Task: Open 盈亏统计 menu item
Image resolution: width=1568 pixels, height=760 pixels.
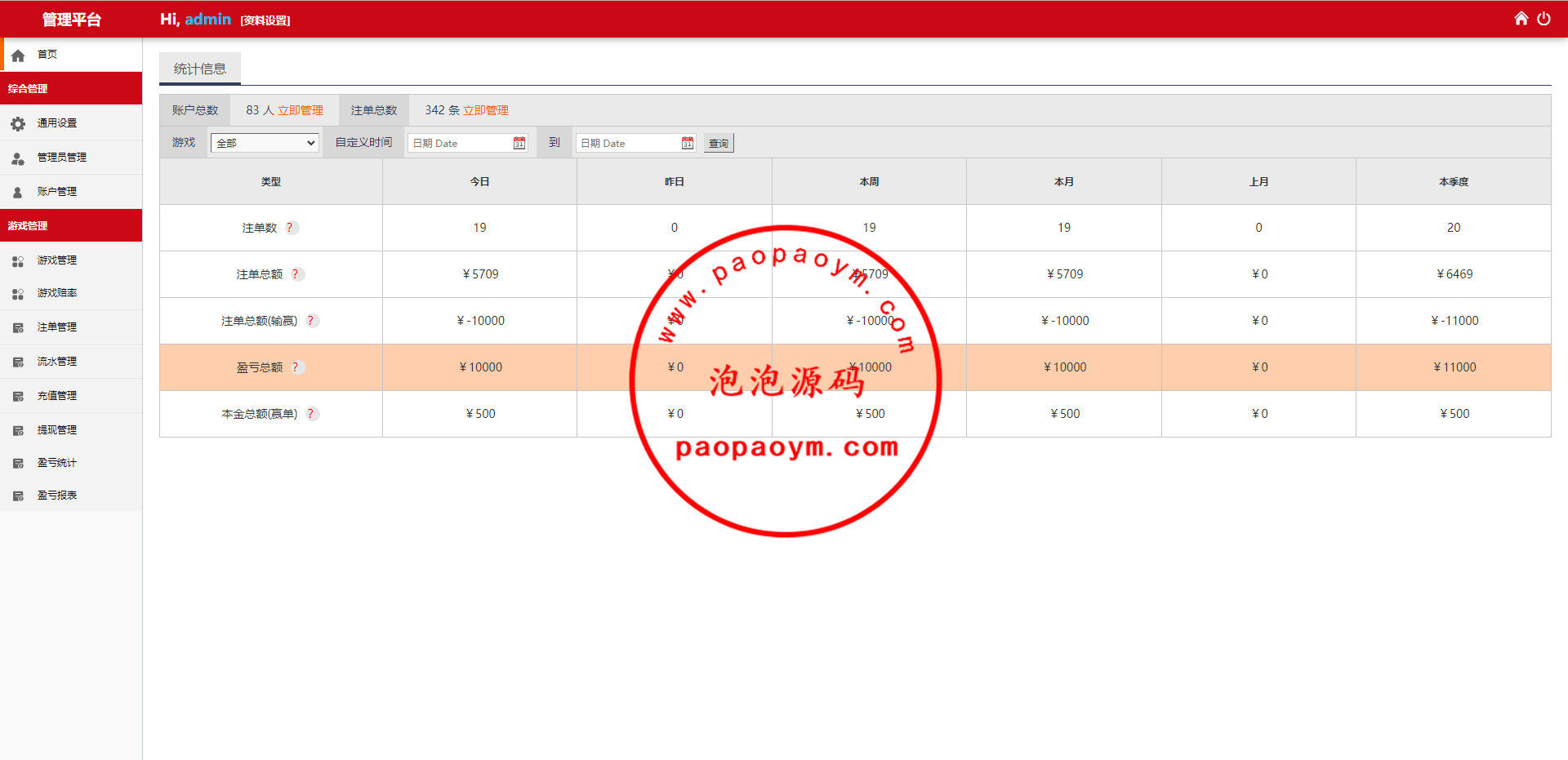Action: [x=71, y=463]
